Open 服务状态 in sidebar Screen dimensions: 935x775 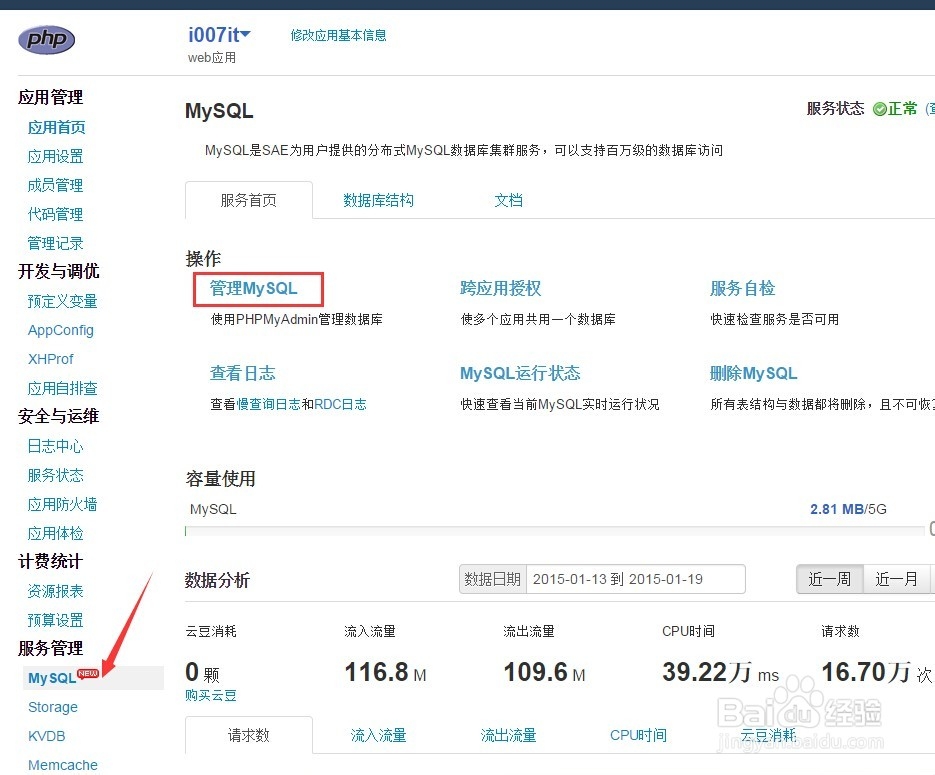tap(55, 475)
